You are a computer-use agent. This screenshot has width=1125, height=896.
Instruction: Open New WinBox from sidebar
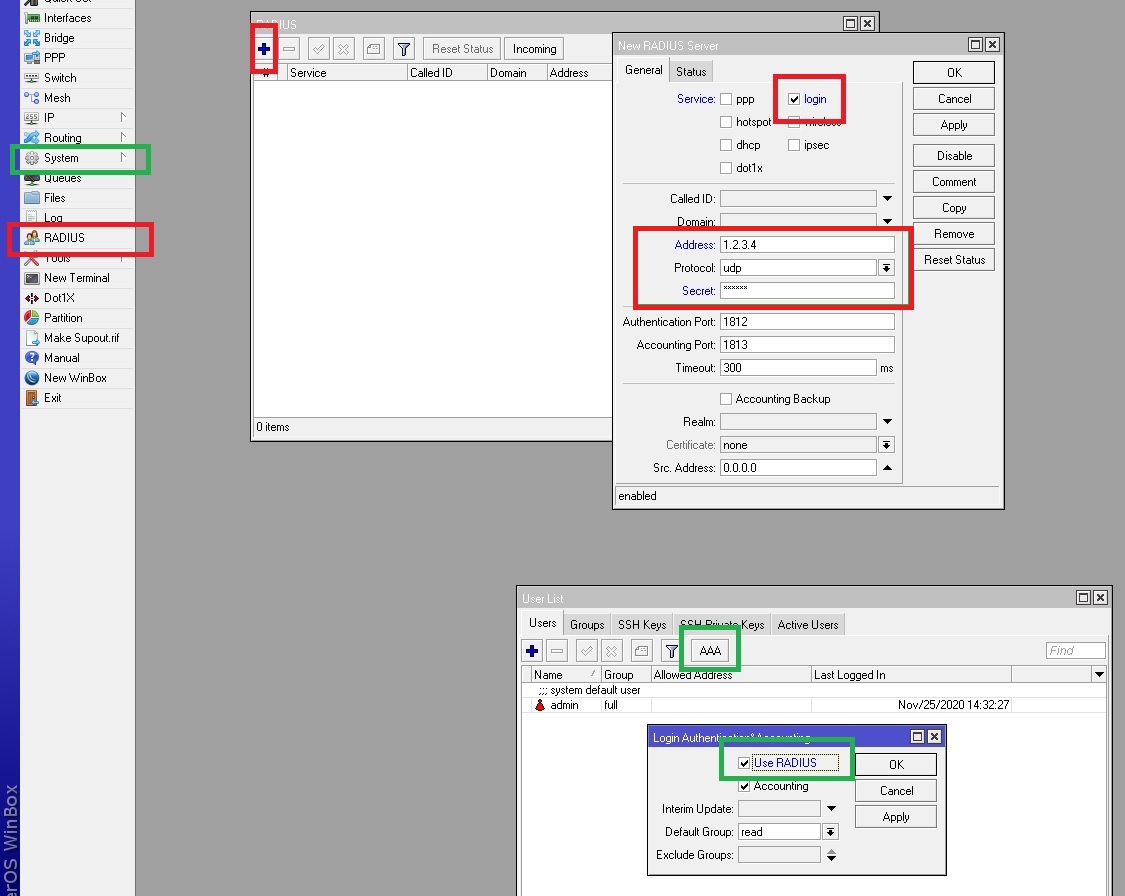tap(77, 378)
